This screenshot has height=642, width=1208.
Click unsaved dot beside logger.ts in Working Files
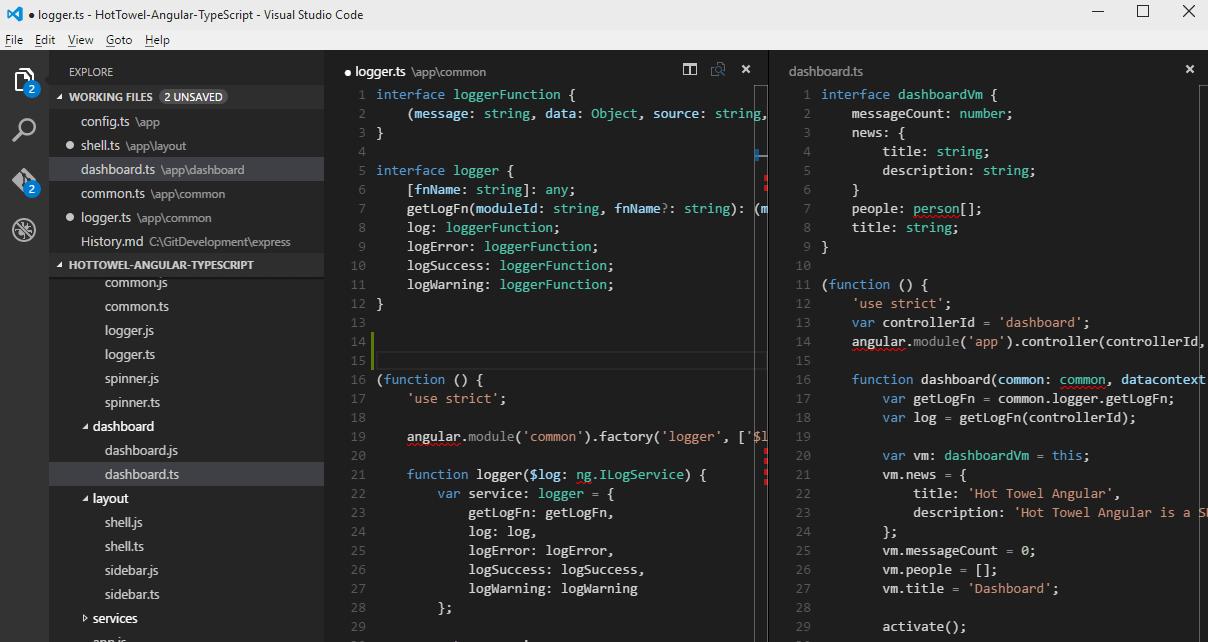coord(70,217)
